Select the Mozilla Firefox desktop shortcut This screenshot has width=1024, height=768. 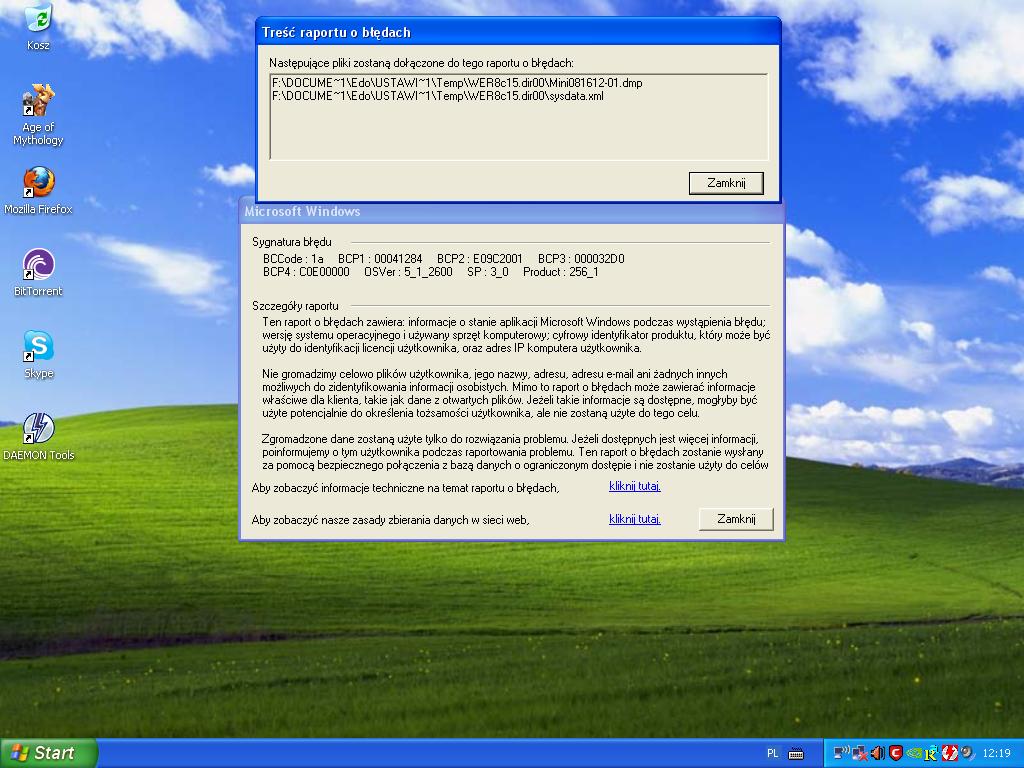click(x=38, y=191)
